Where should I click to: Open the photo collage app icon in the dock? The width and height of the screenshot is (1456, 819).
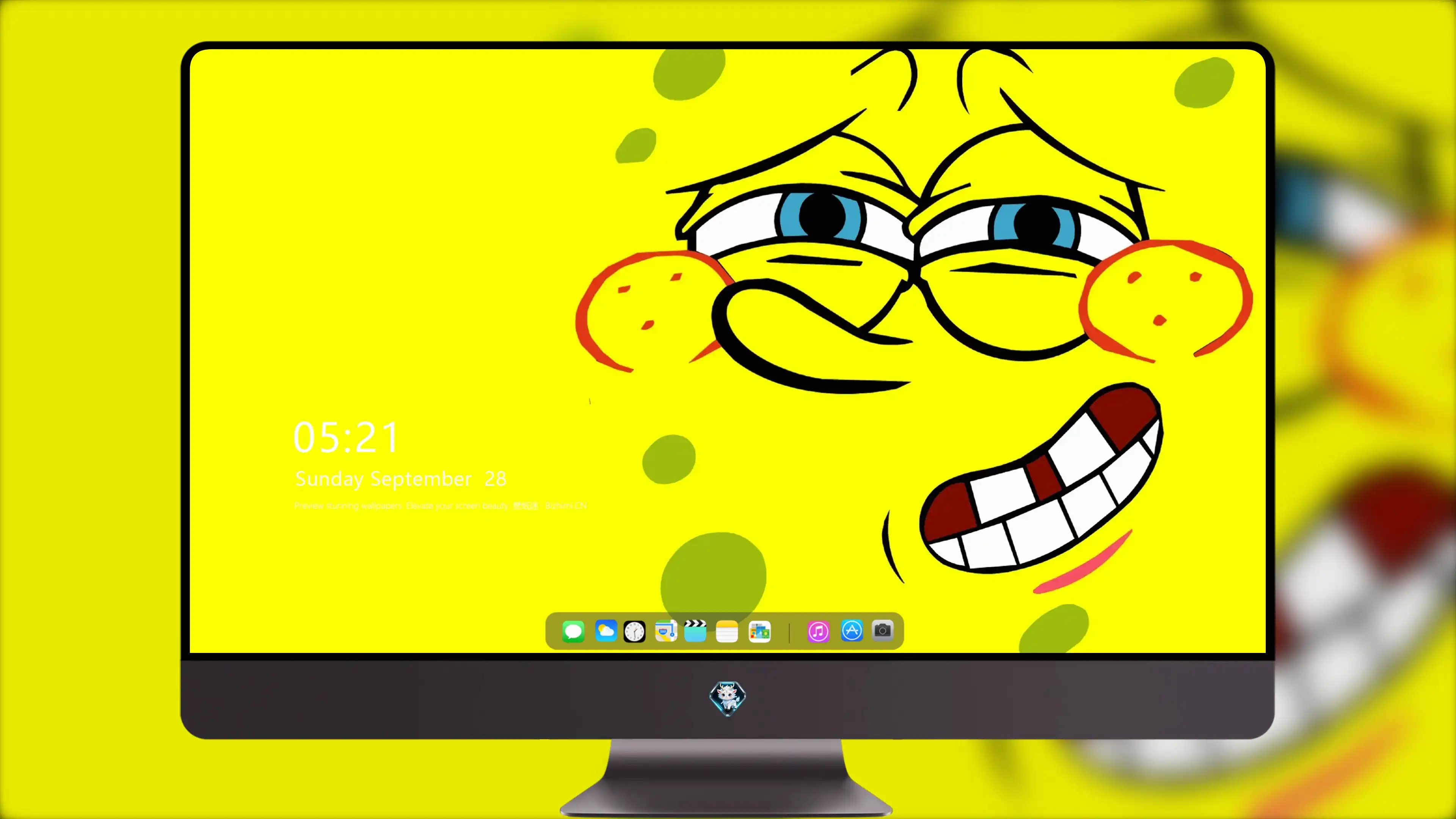[x=759, y=631]
